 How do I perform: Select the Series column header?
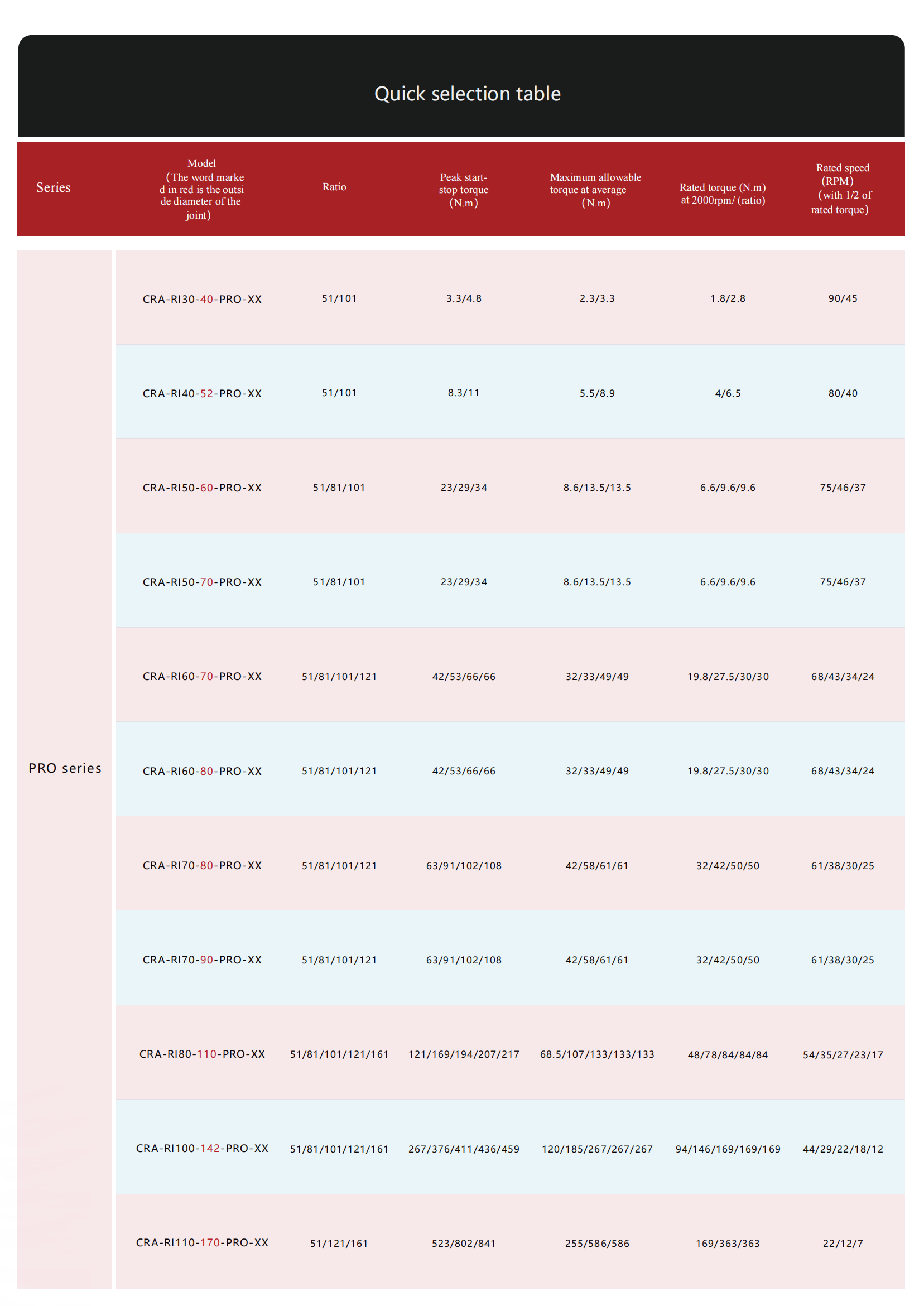54,187
